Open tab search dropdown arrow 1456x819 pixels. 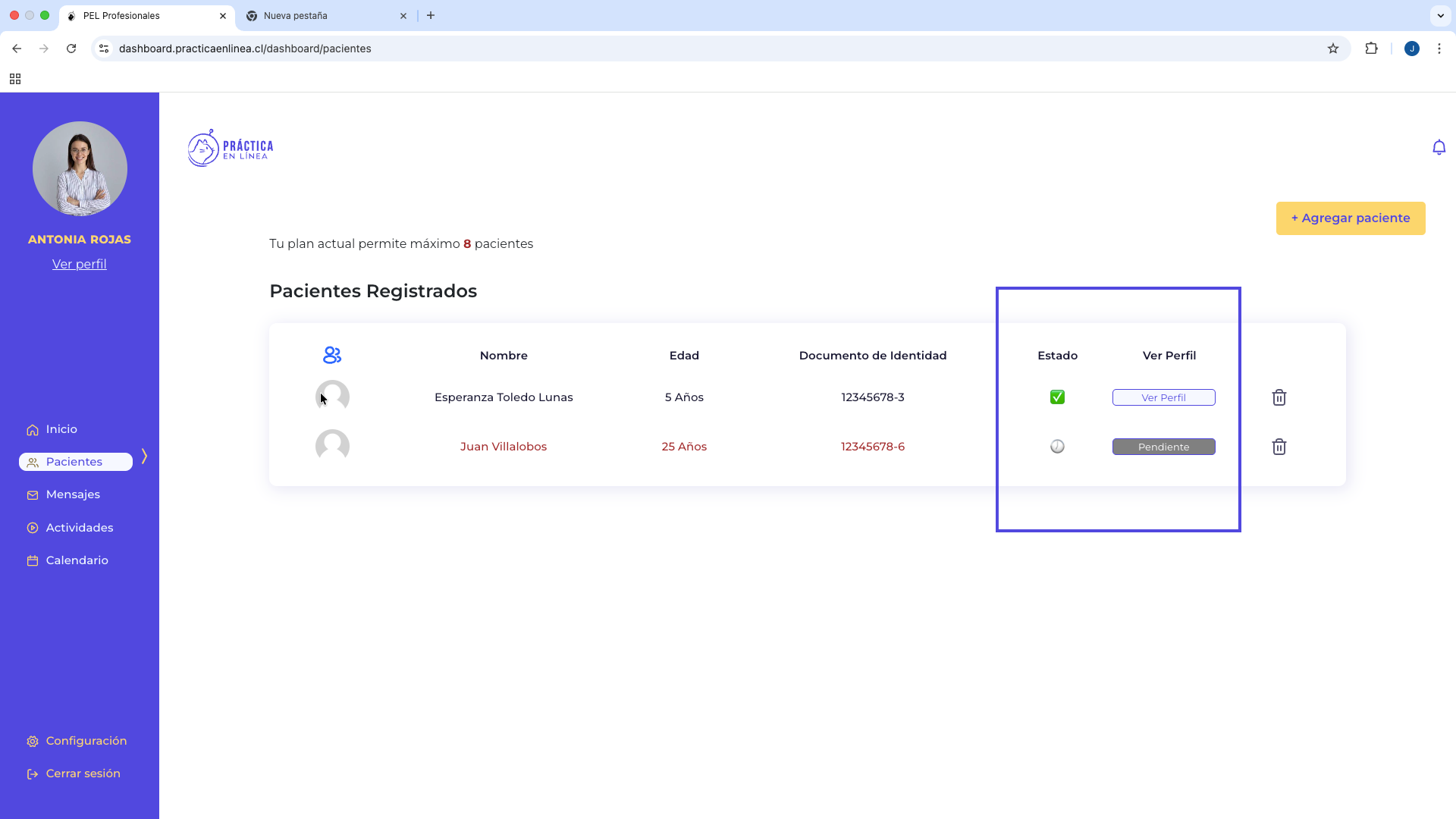[x=1440, y=15]
